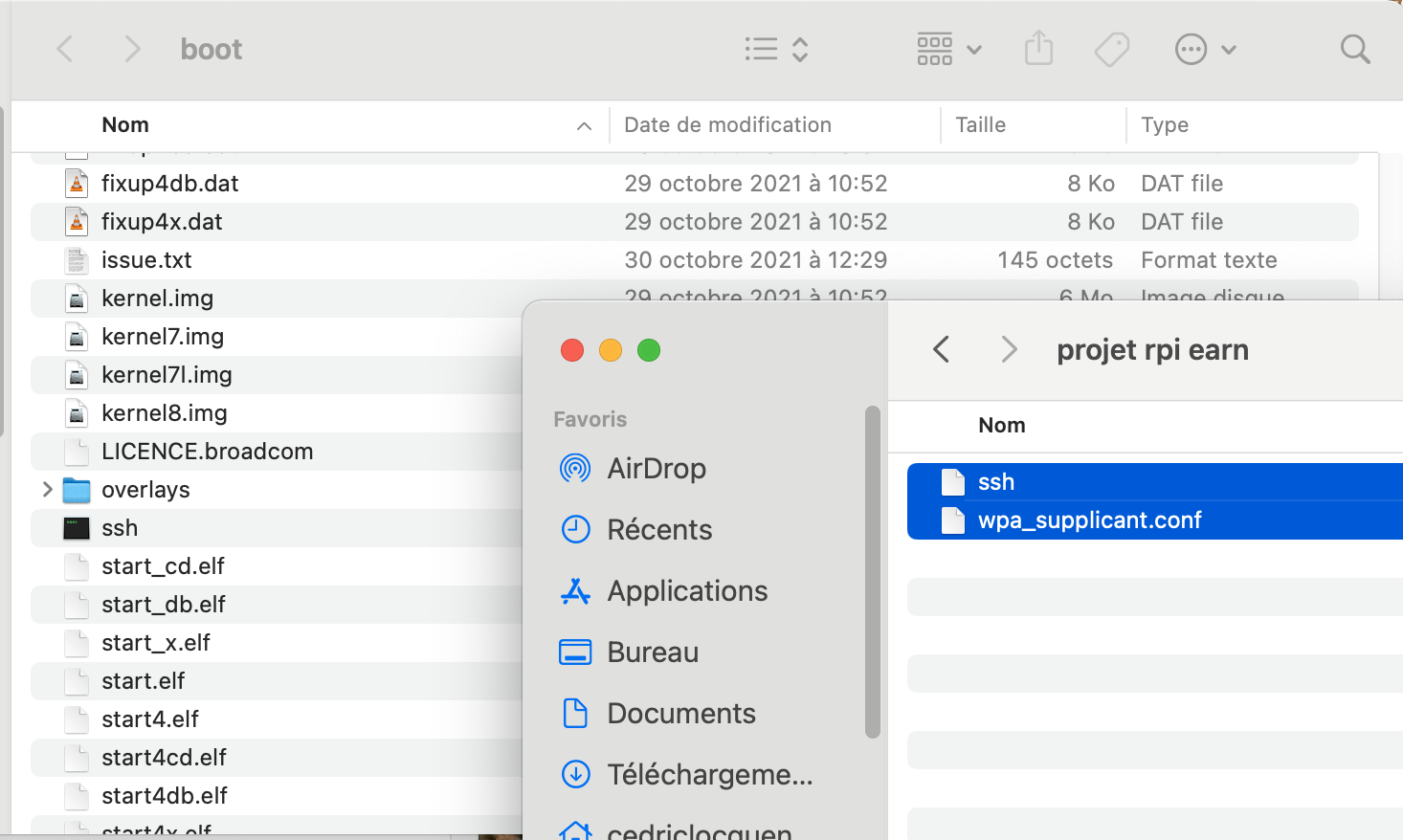Open Bureau folder in the sidebar
Image resolution: width=1403 pixels, height=840 pixels.
pos(653,652)
